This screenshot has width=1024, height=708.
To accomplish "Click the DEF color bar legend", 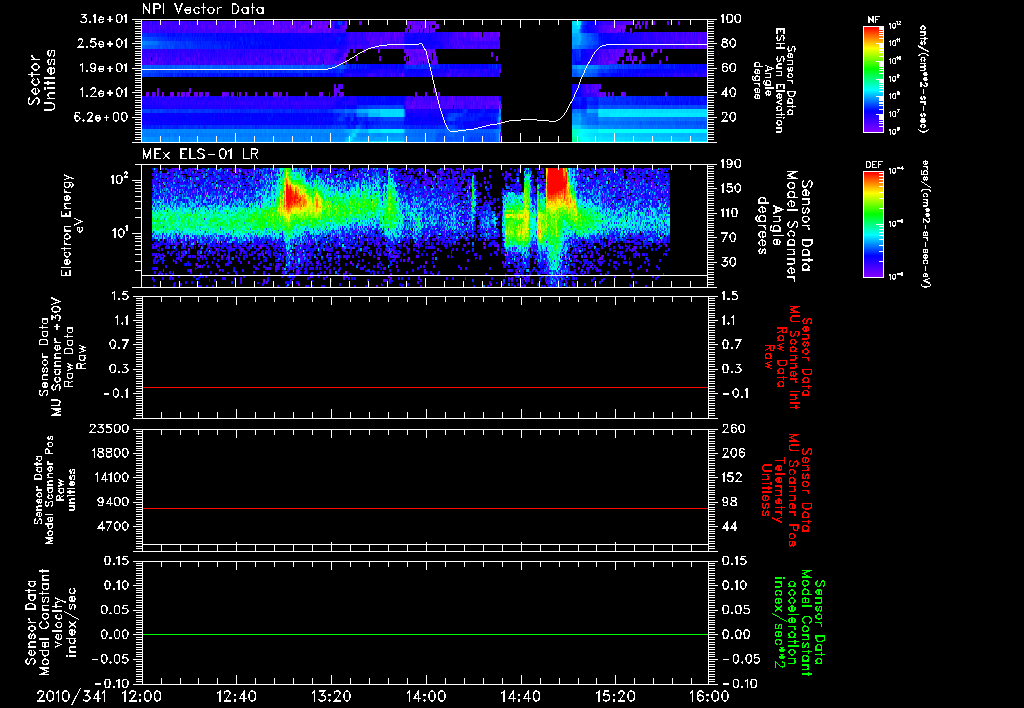I will (874, 223).
